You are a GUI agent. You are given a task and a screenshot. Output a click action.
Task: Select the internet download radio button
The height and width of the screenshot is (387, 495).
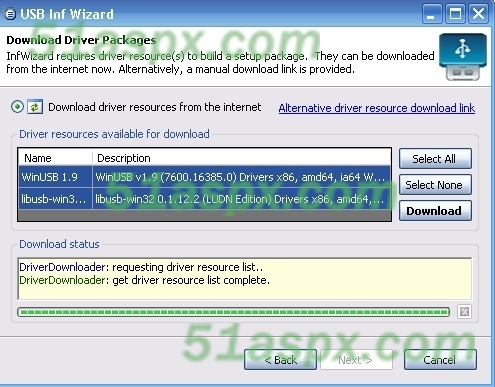17,107
